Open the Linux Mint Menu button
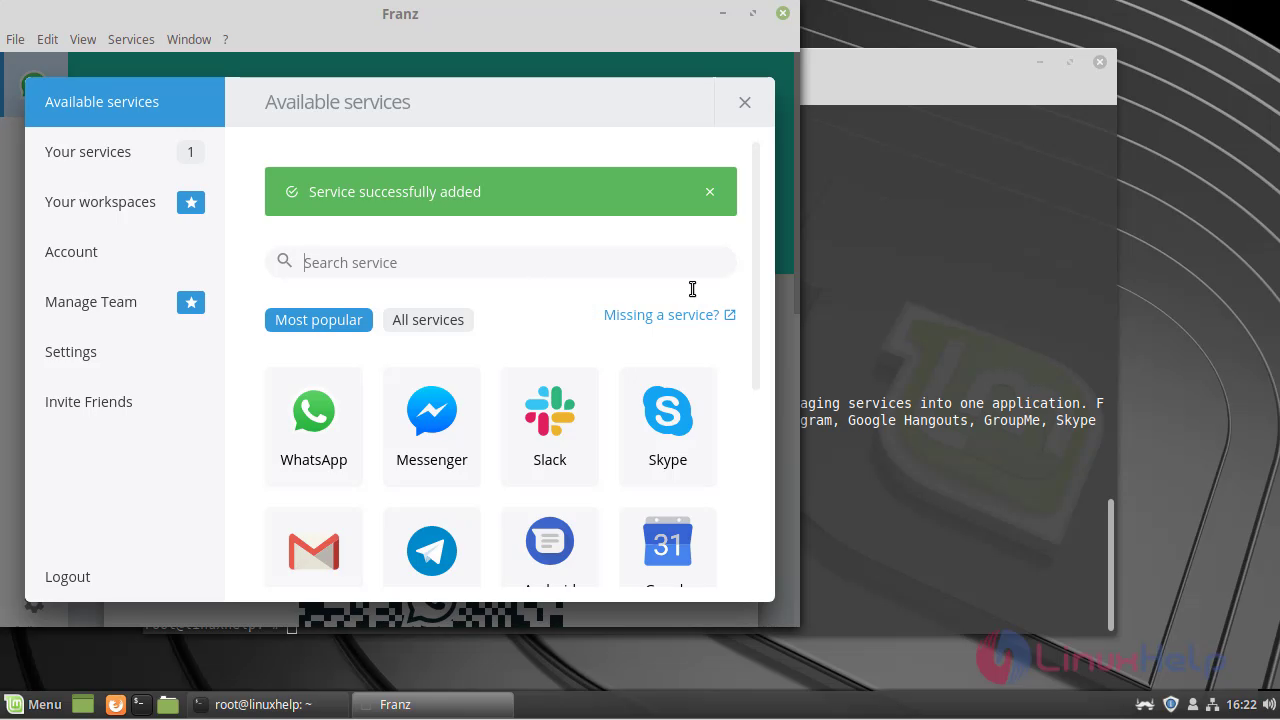The height and width of the screenshot is (720, 1280). [x=33, y=704]
